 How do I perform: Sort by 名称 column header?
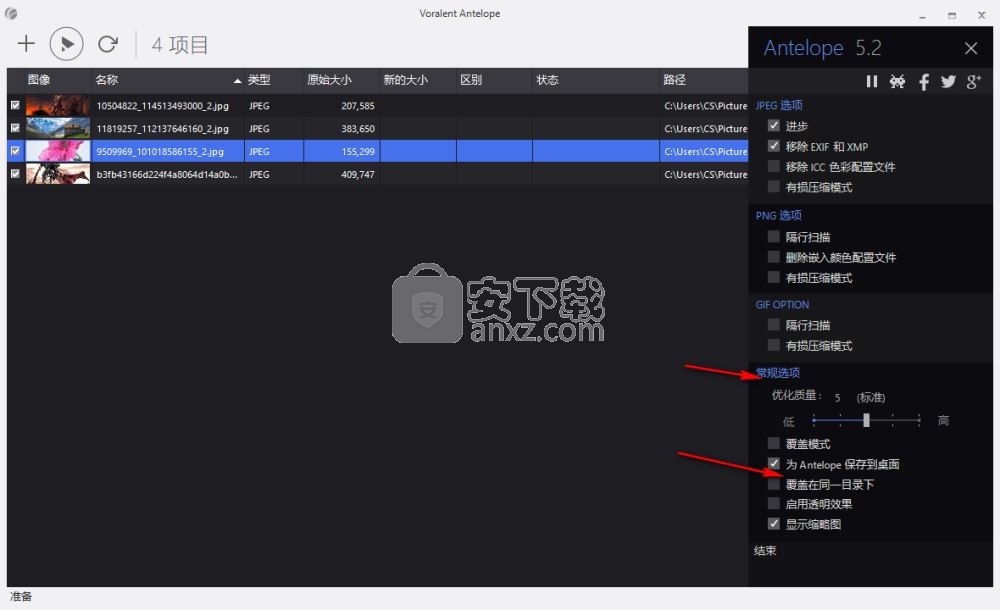coord(168,80)
